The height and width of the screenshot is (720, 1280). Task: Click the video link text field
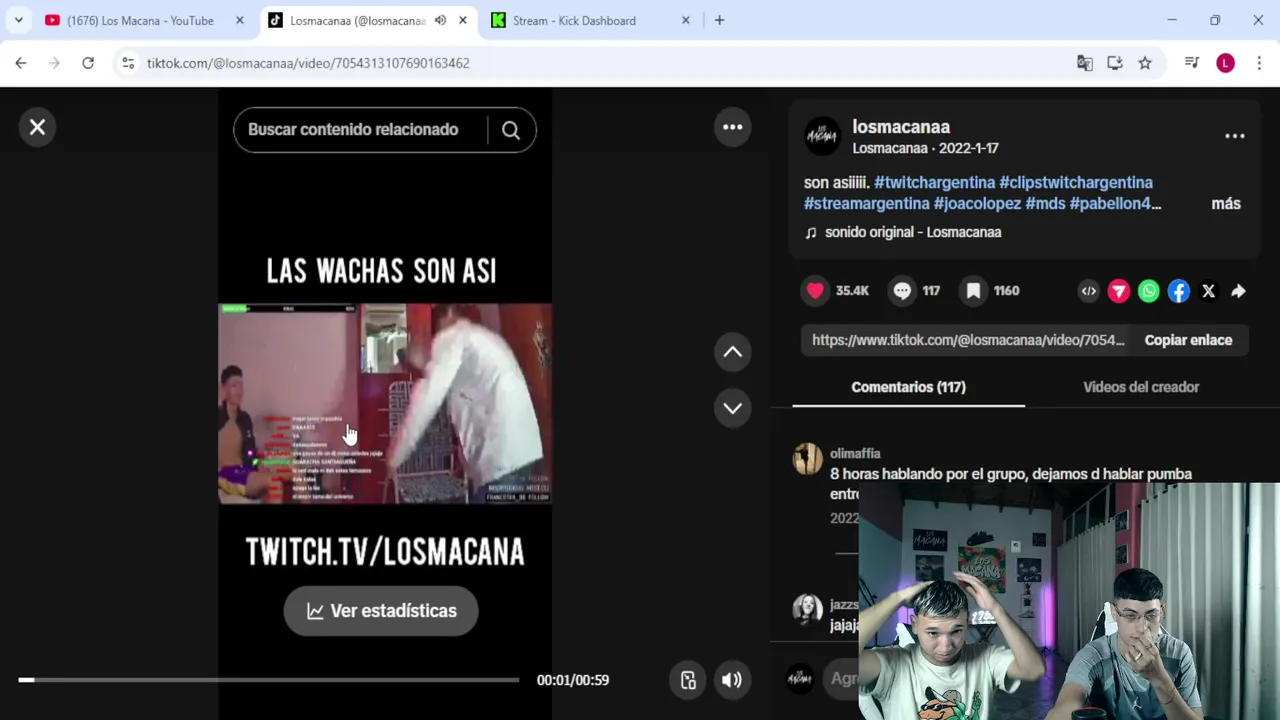(968, 340)
